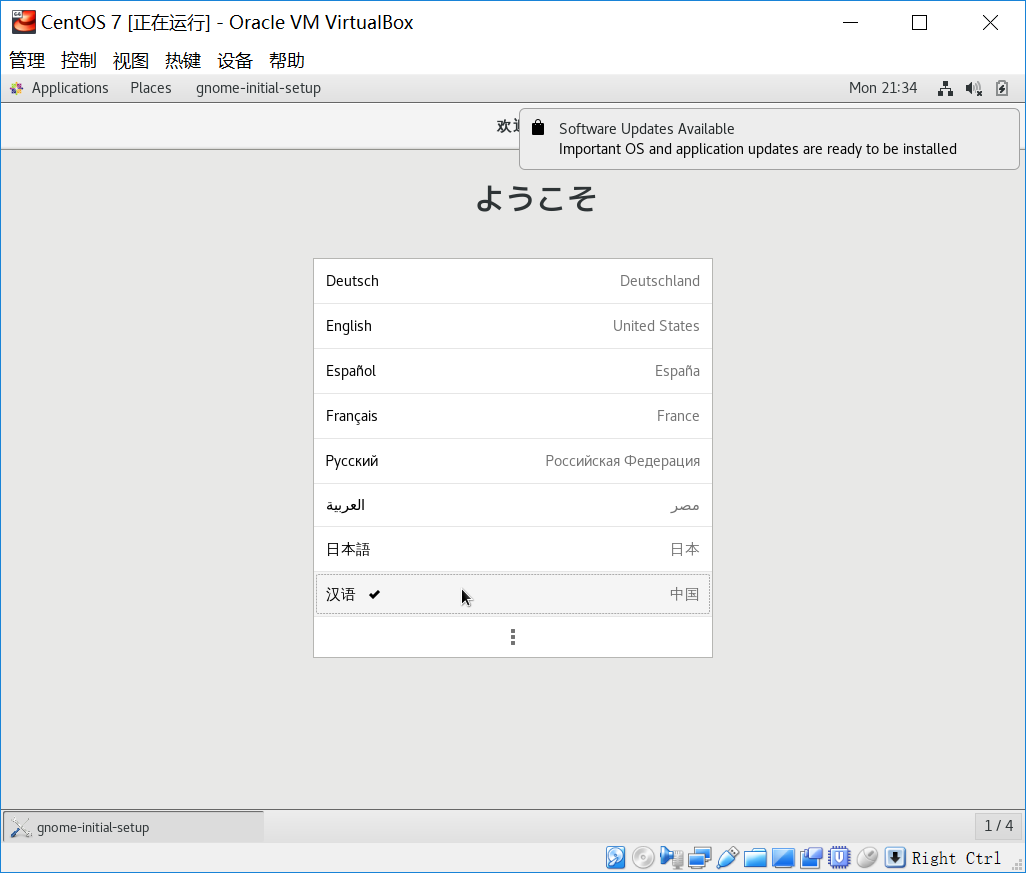Click the display settings icon in status bar
The height and width of the screenshot is (873, 1026).
[x=783, y=857]
